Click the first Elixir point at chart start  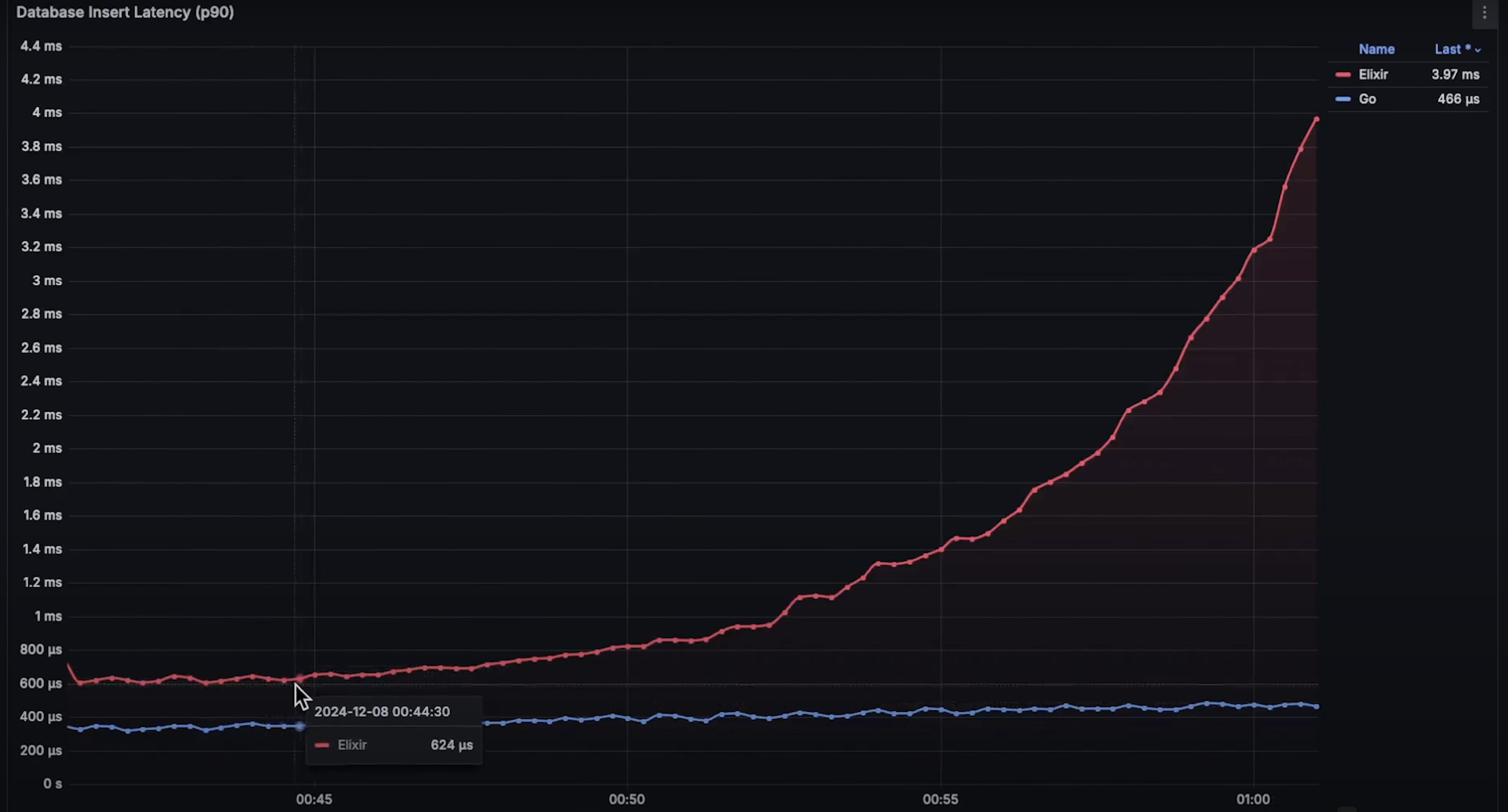pos(68,664)
